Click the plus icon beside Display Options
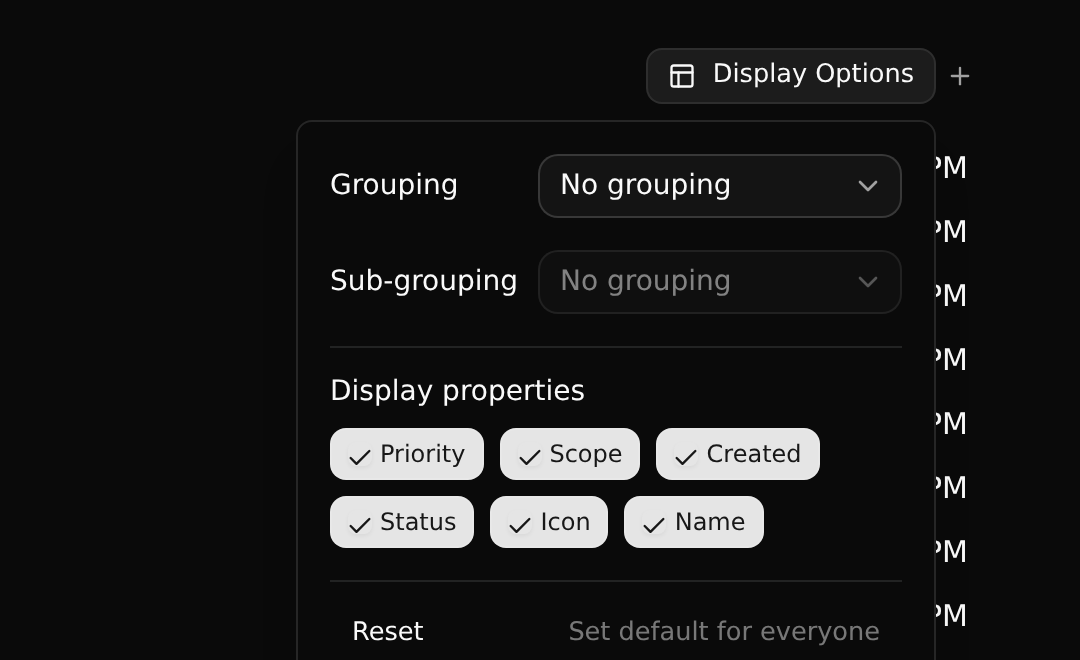 [959, 76]
